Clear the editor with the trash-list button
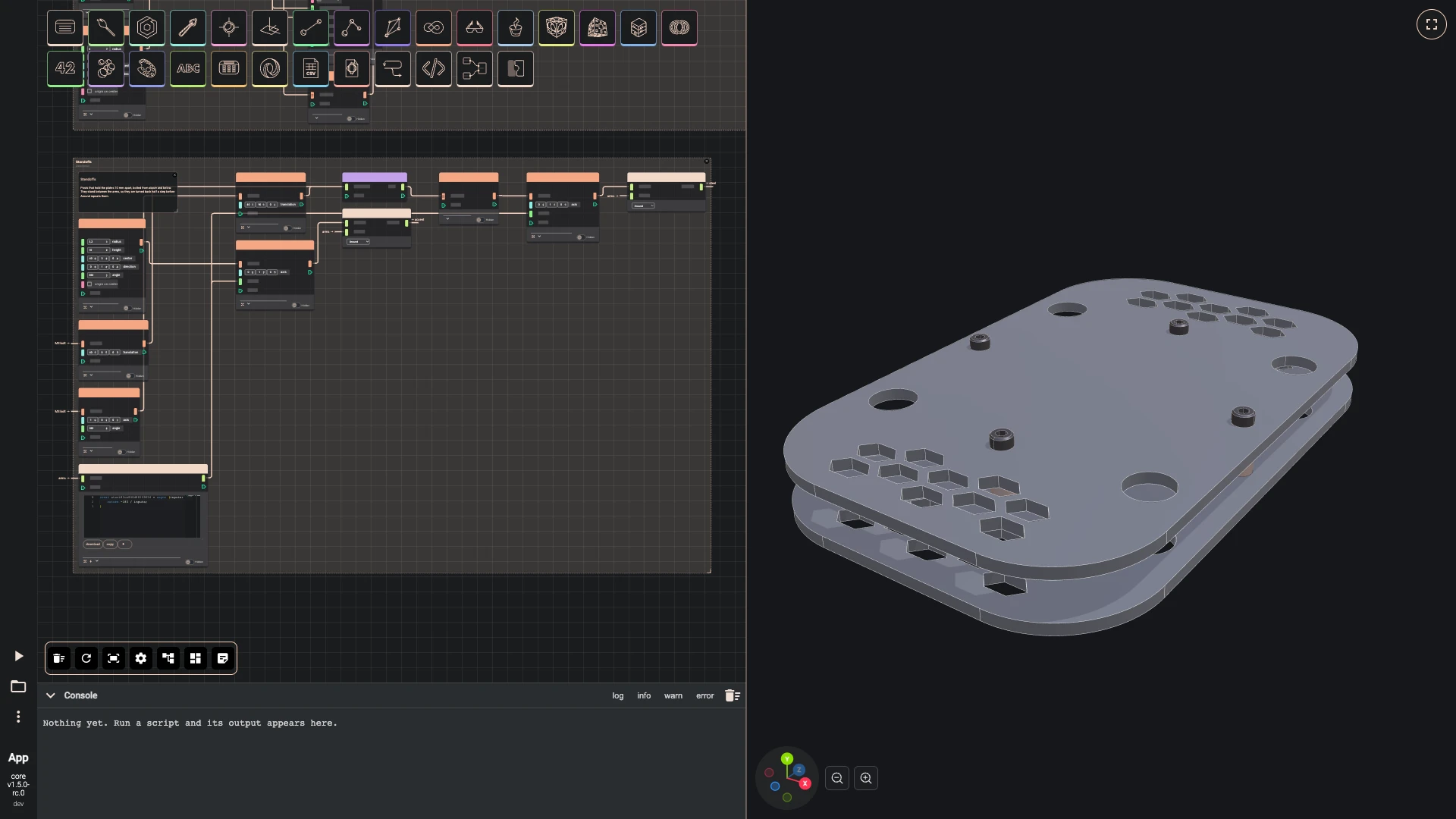1456x819 pixels. coord(59,658)
